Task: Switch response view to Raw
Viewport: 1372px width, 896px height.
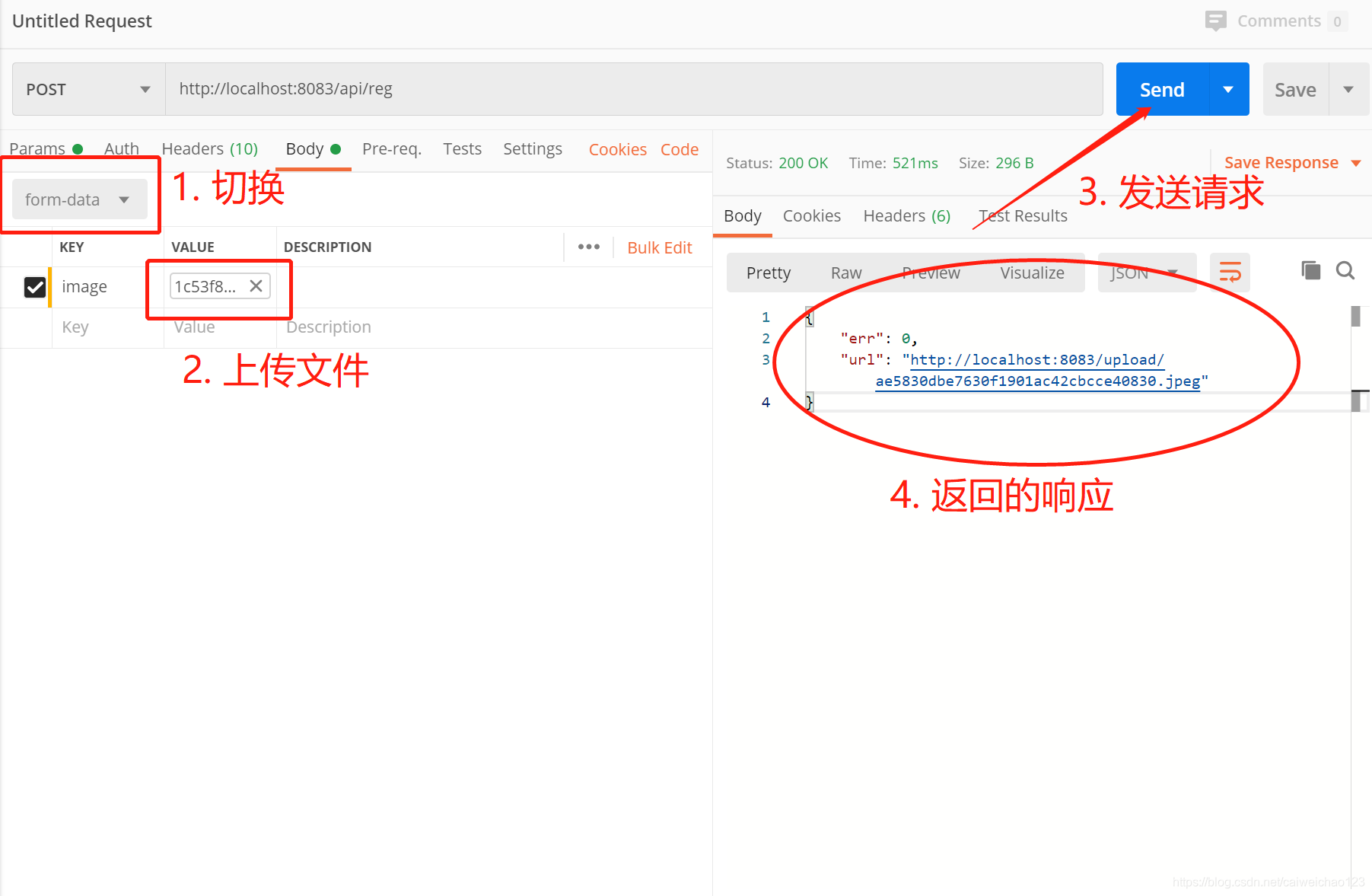Action: coord(846,273)
